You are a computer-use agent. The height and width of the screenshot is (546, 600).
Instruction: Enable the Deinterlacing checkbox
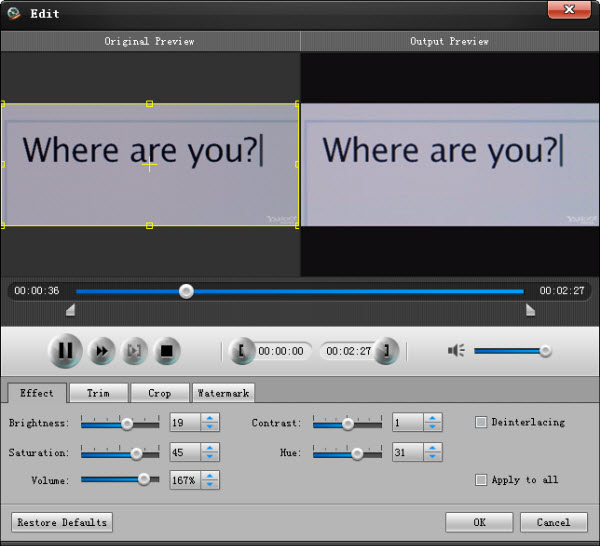481,422
